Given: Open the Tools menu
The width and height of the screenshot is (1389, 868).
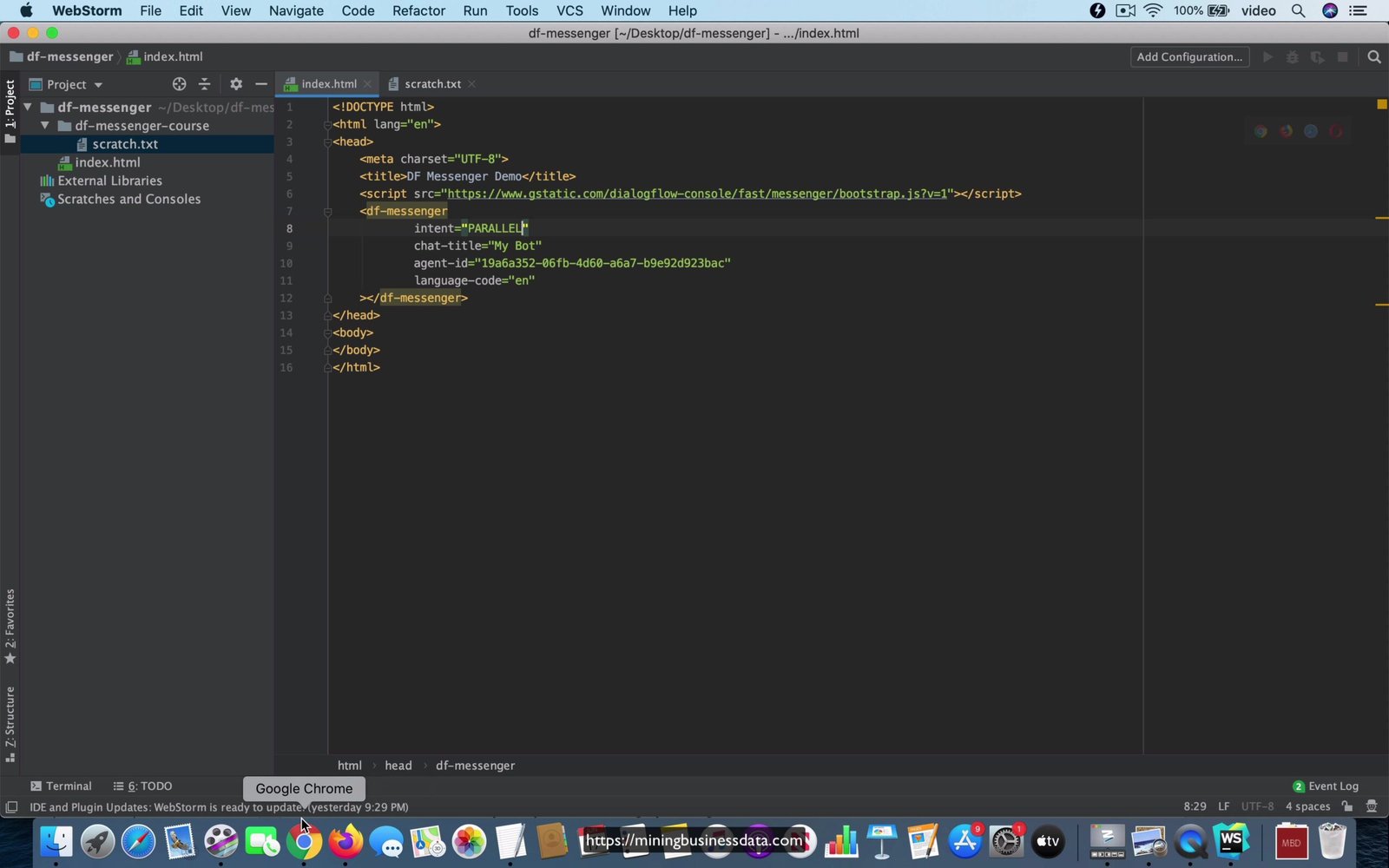Looking at the screenshot, I should (522, 10).
